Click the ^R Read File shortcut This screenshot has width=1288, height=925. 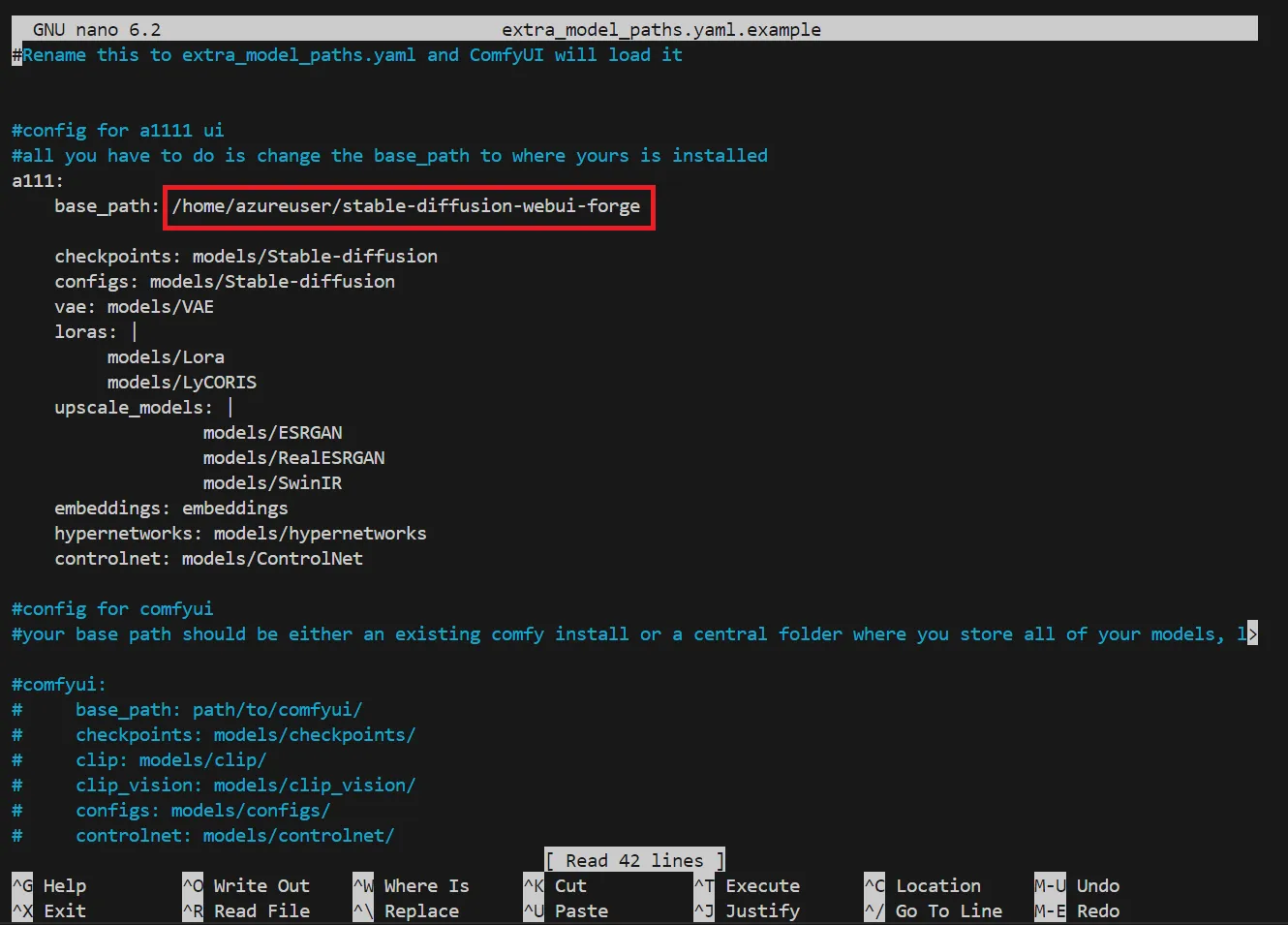point(246,910)
